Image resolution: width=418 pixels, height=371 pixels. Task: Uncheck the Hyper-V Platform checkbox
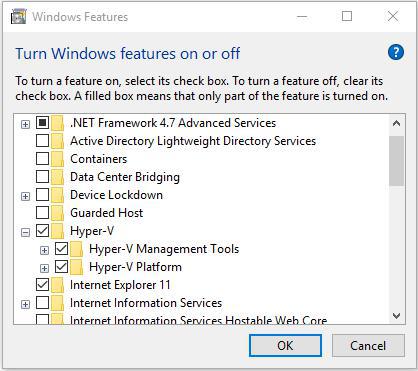pos(62,267)
